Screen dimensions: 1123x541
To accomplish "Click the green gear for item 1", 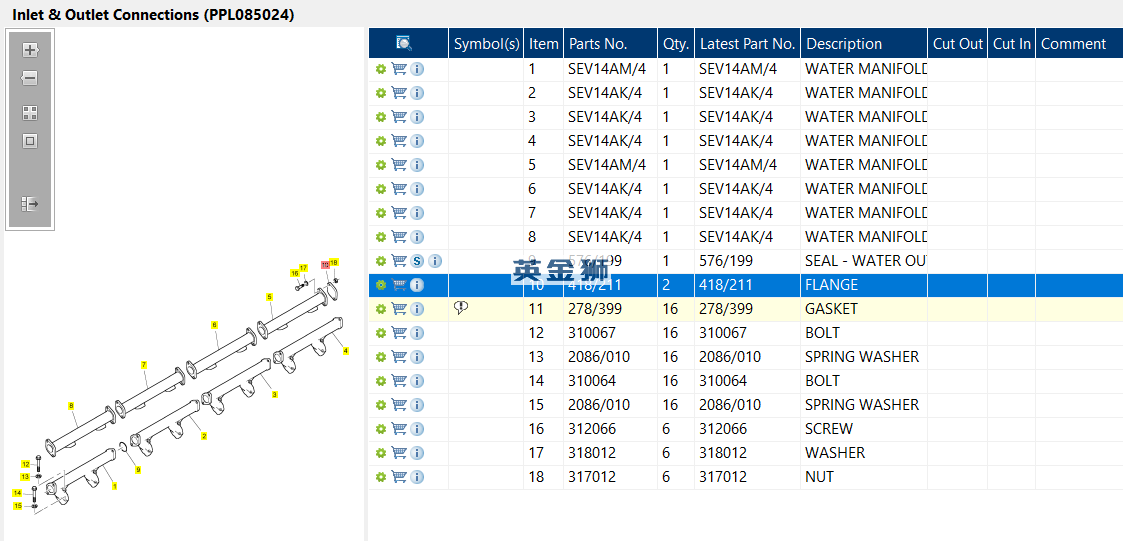I will (x=380, y=69).
